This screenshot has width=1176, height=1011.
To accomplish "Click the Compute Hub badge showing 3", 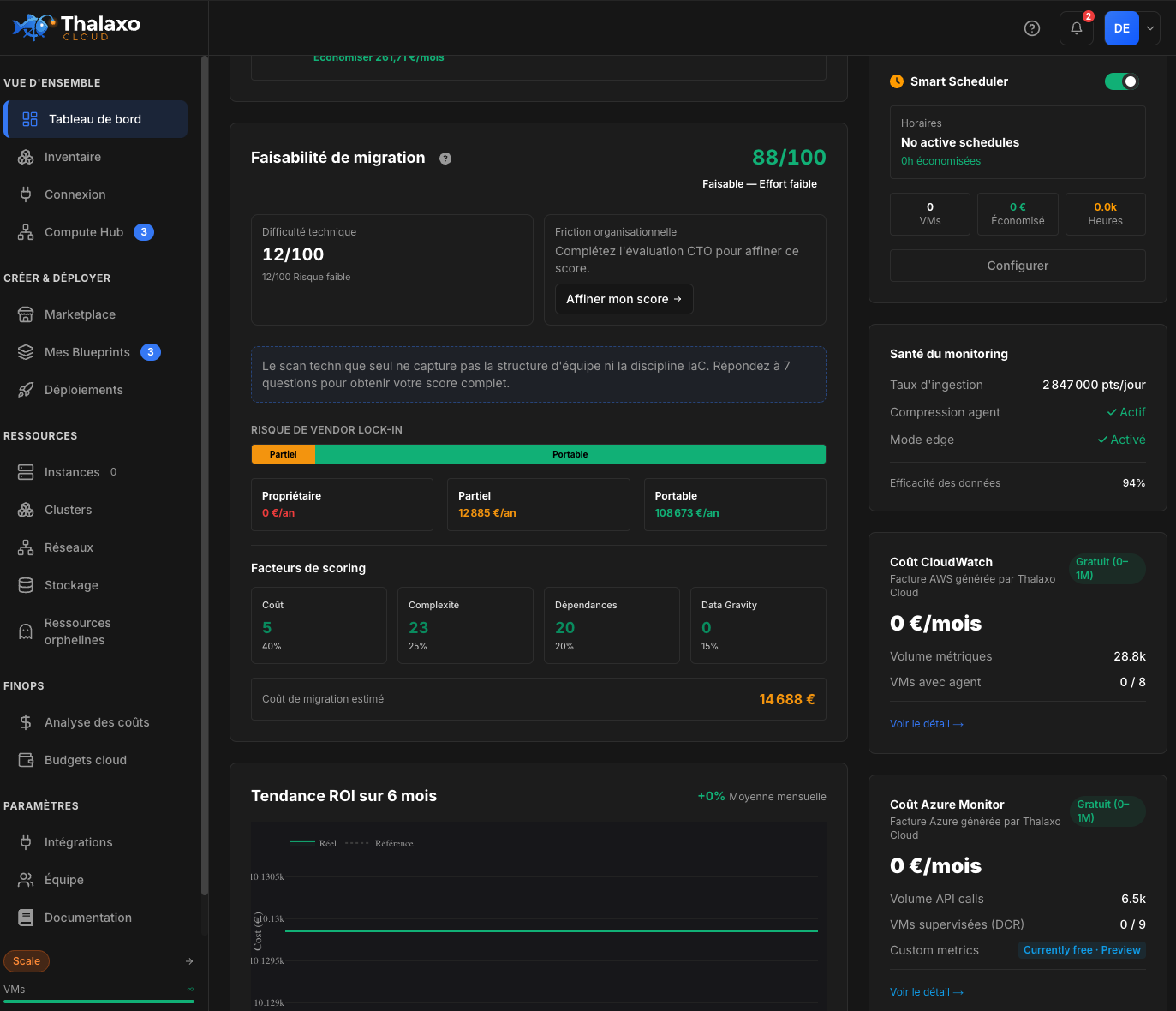I will click(x=144, y=232).
